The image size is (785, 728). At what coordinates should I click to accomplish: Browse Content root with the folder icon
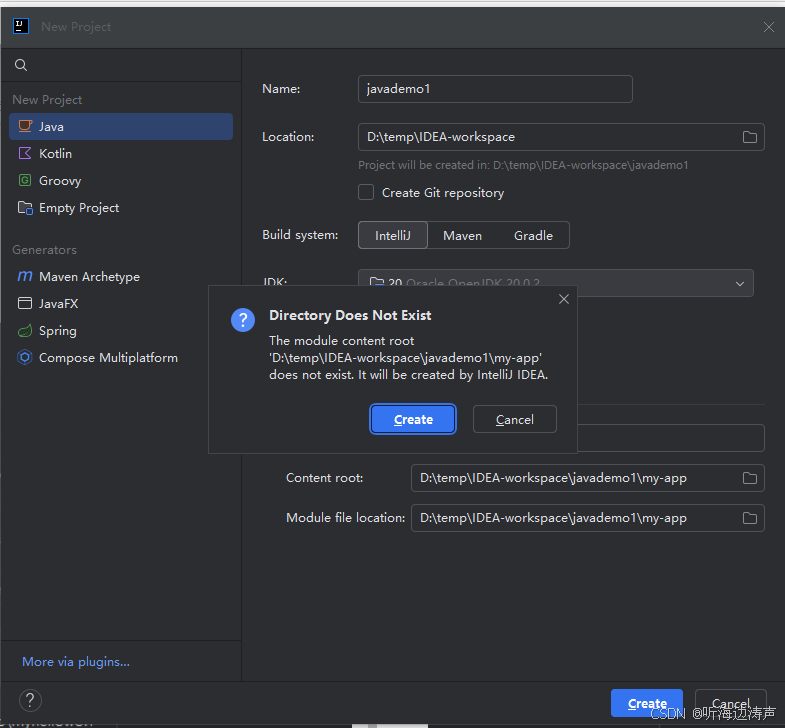pos(749,478)
